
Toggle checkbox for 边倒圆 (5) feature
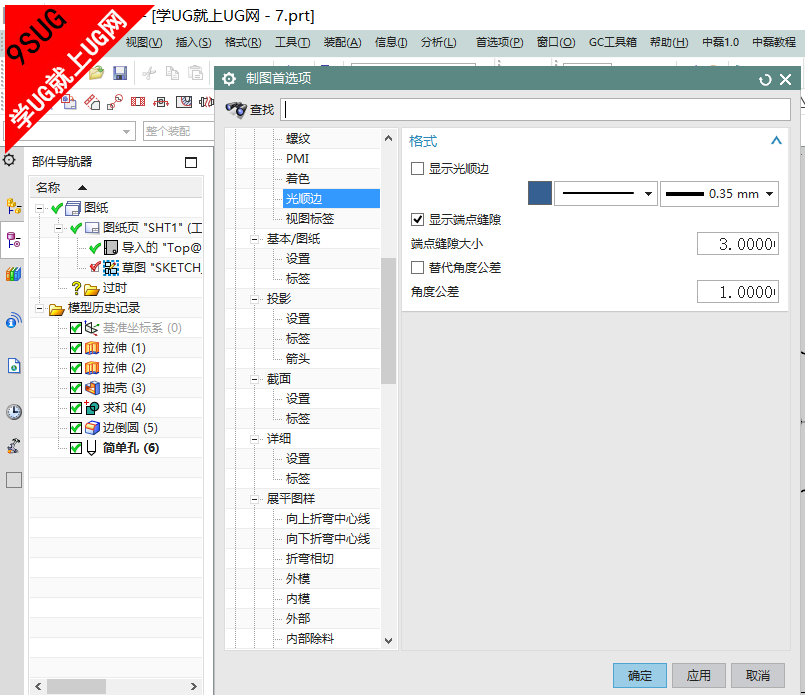[76, 428]
